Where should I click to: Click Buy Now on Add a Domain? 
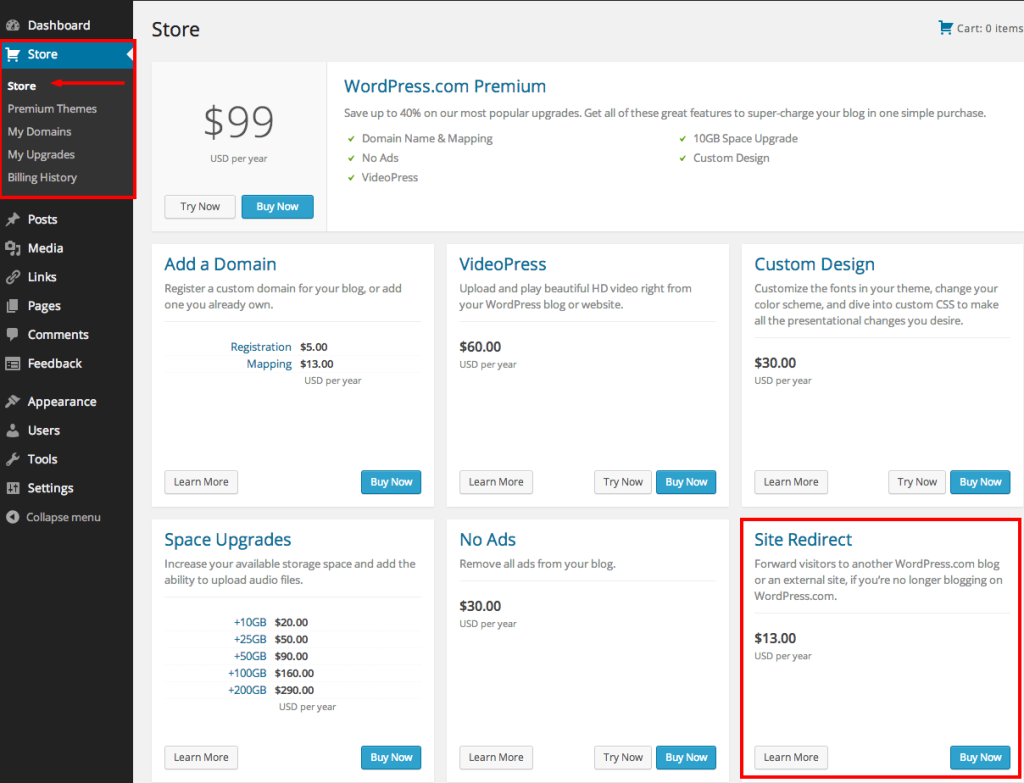(x=391, y=482)
